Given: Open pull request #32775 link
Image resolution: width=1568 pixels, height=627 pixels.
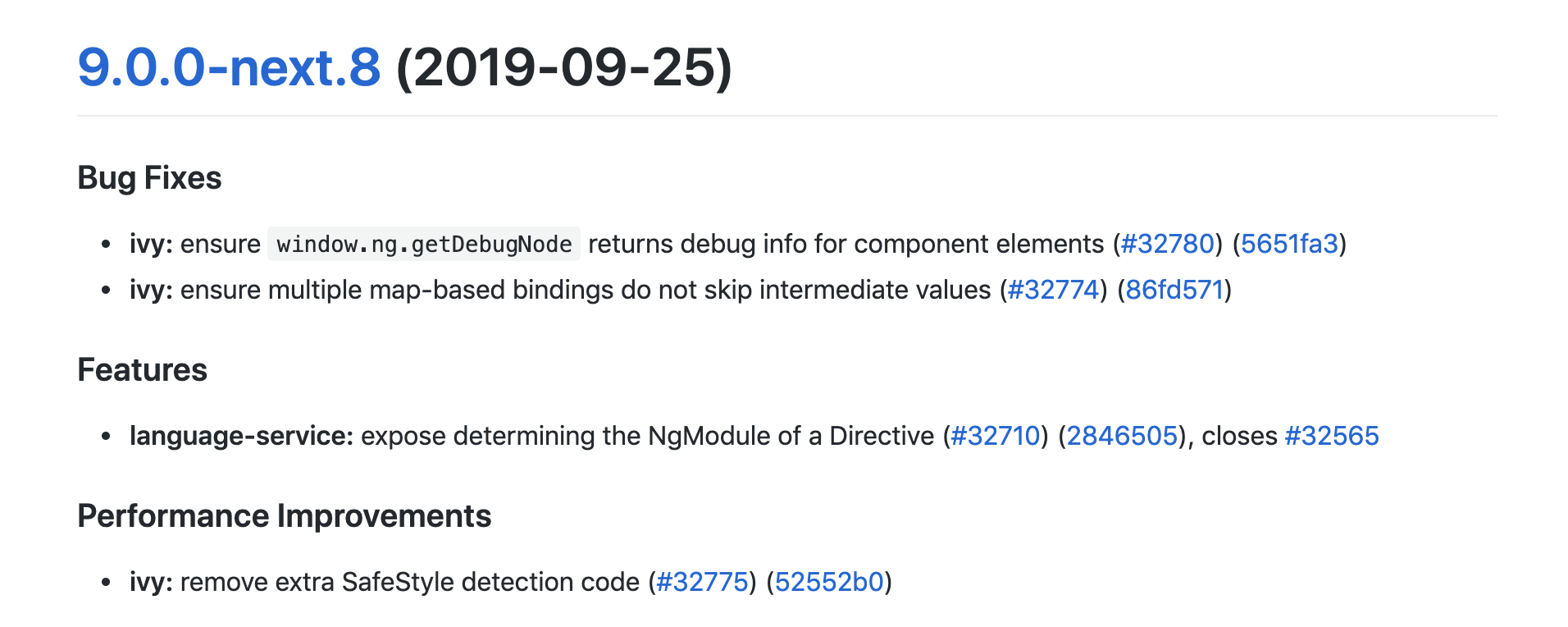Looking at the screenshot, I should click(x=703, y=582).
